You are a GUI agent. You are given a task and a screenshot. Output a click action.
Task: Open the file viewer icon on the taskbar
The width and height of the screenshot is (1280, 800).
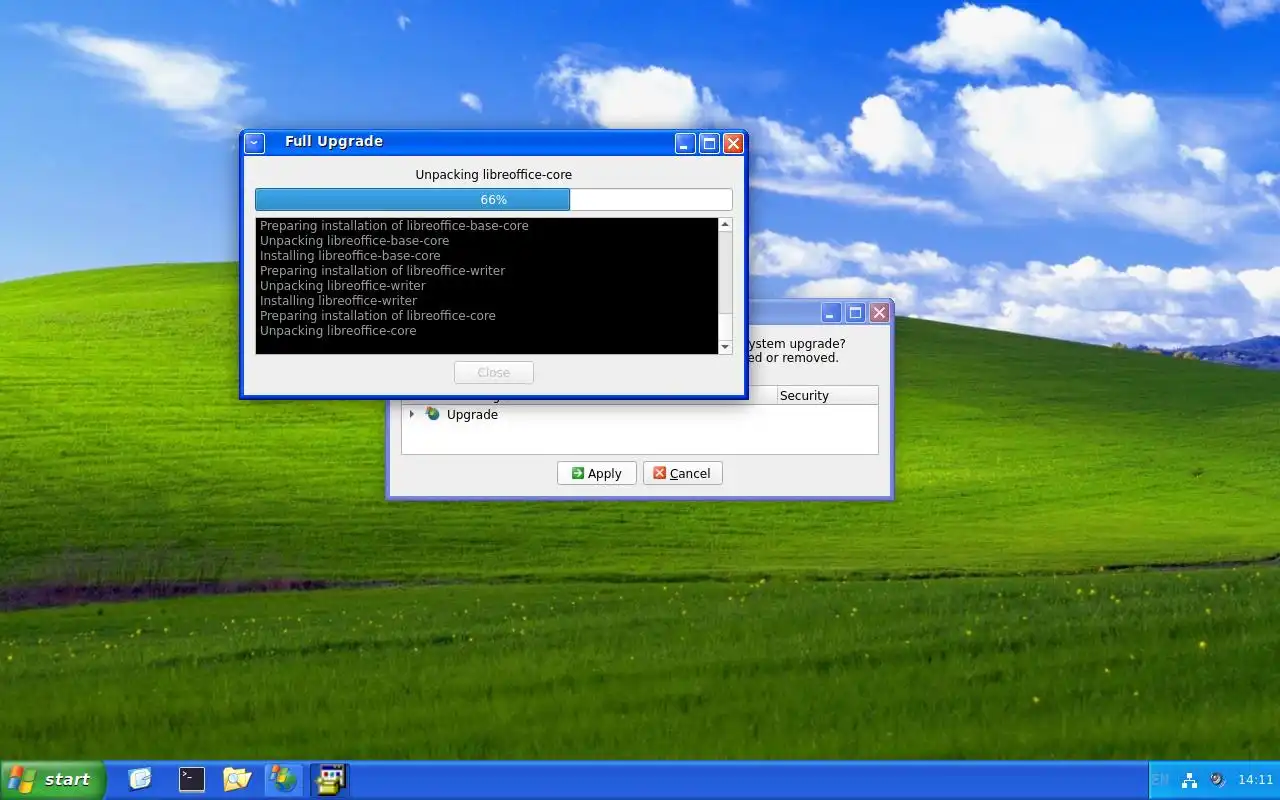pyautogui.click(x=141, y=779)
